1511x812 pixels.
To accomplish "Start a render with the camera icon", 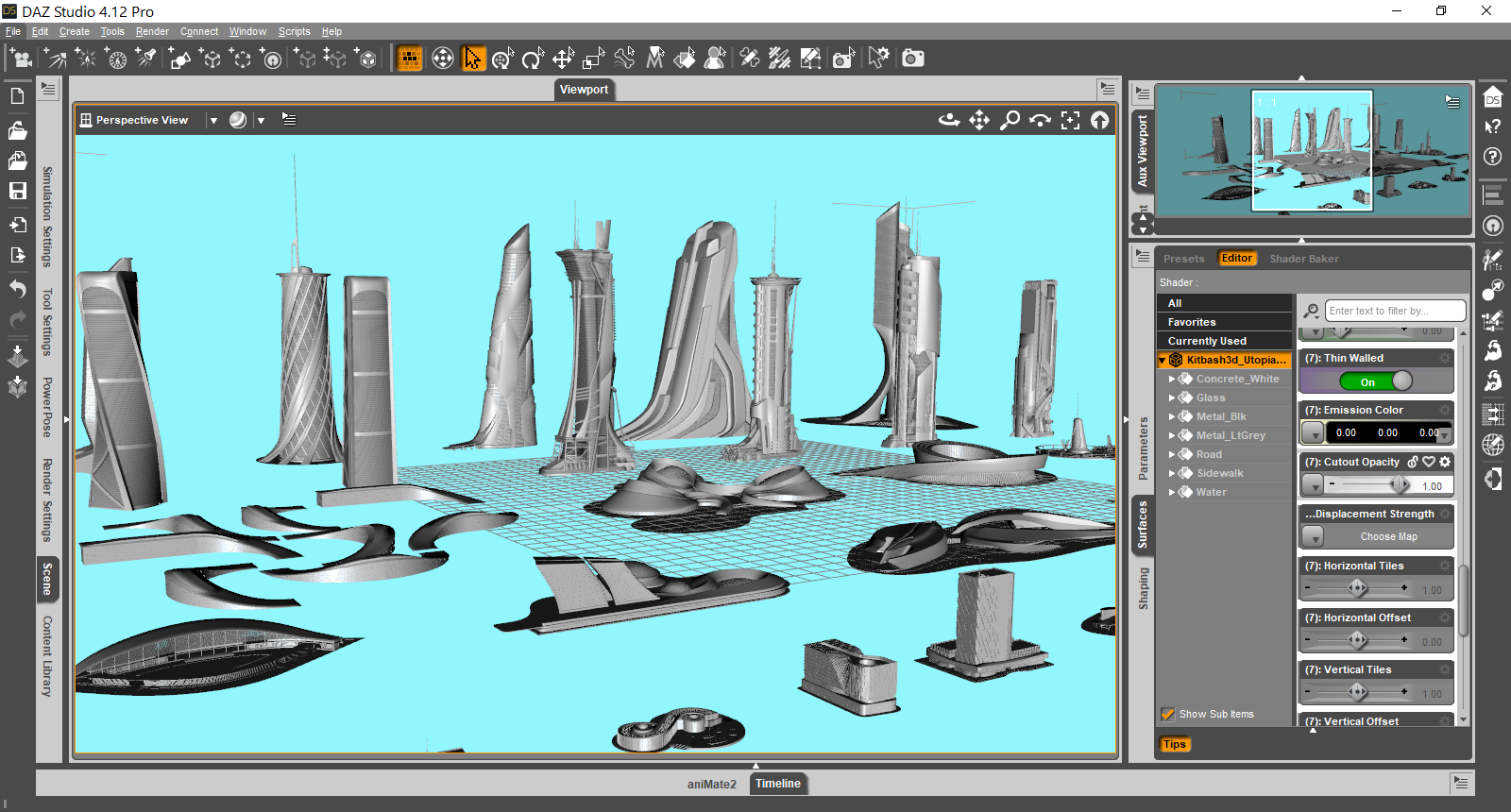I will coord(912,59).
